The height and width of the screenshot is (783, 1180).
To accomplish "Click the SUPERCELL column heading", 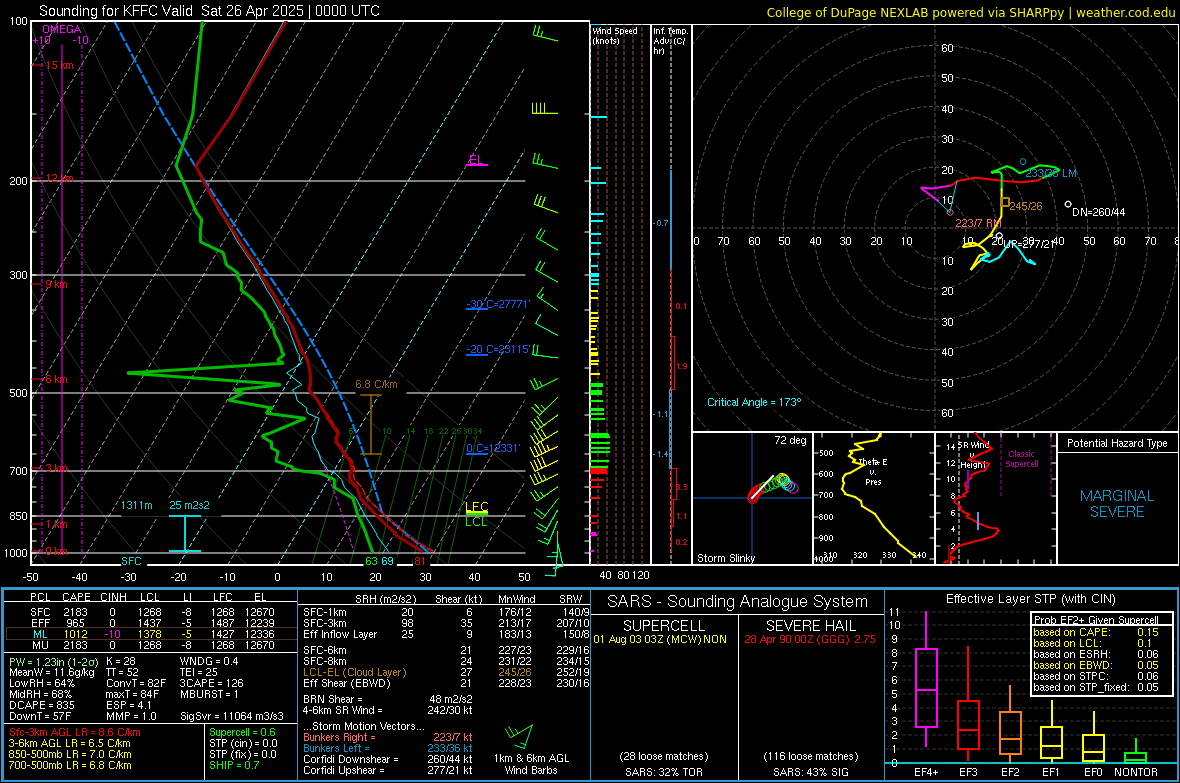I will [x=664, y=626].
